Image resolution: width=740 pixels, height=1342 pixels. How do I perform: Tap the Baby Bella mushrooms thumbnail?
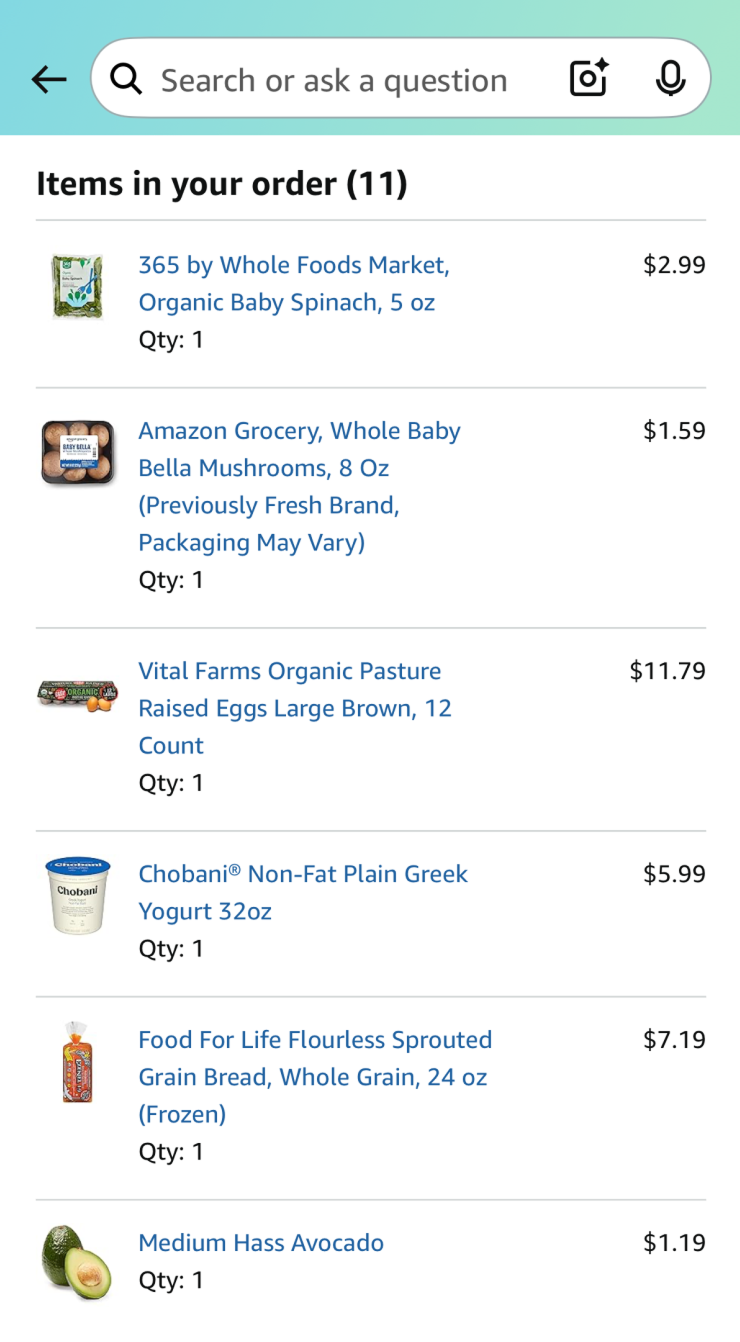77,453
